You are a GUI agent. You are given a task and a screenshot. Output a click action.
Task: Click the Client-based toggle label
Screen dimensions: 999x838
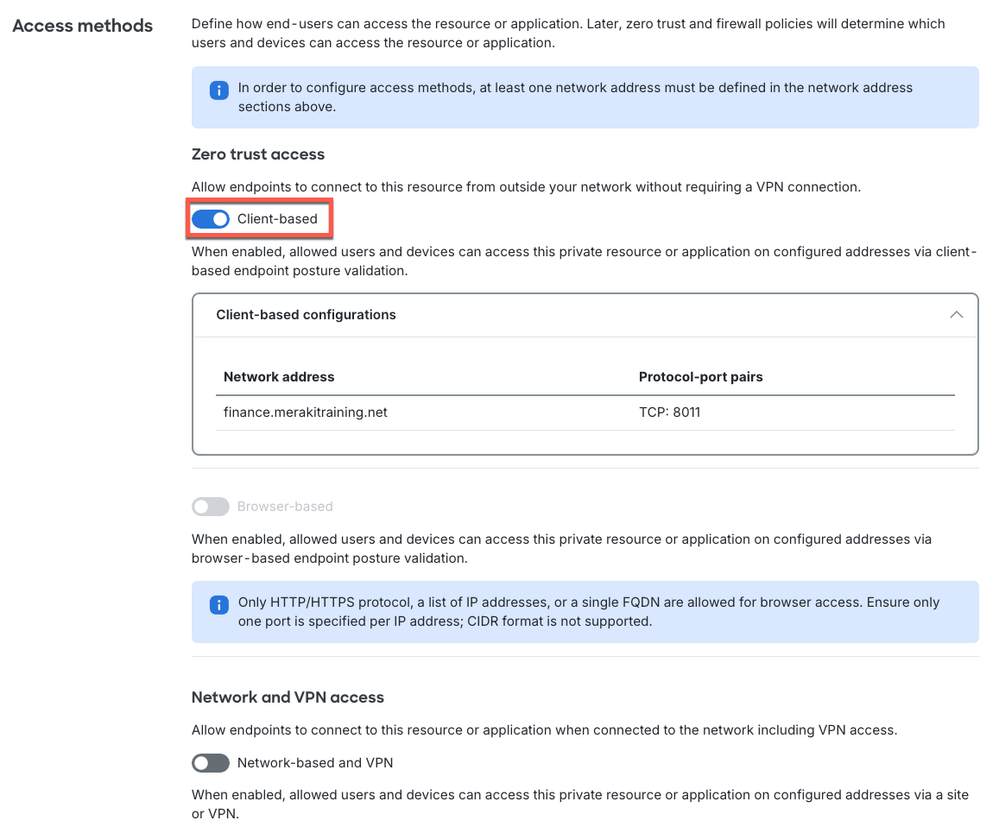click(277, 219)
